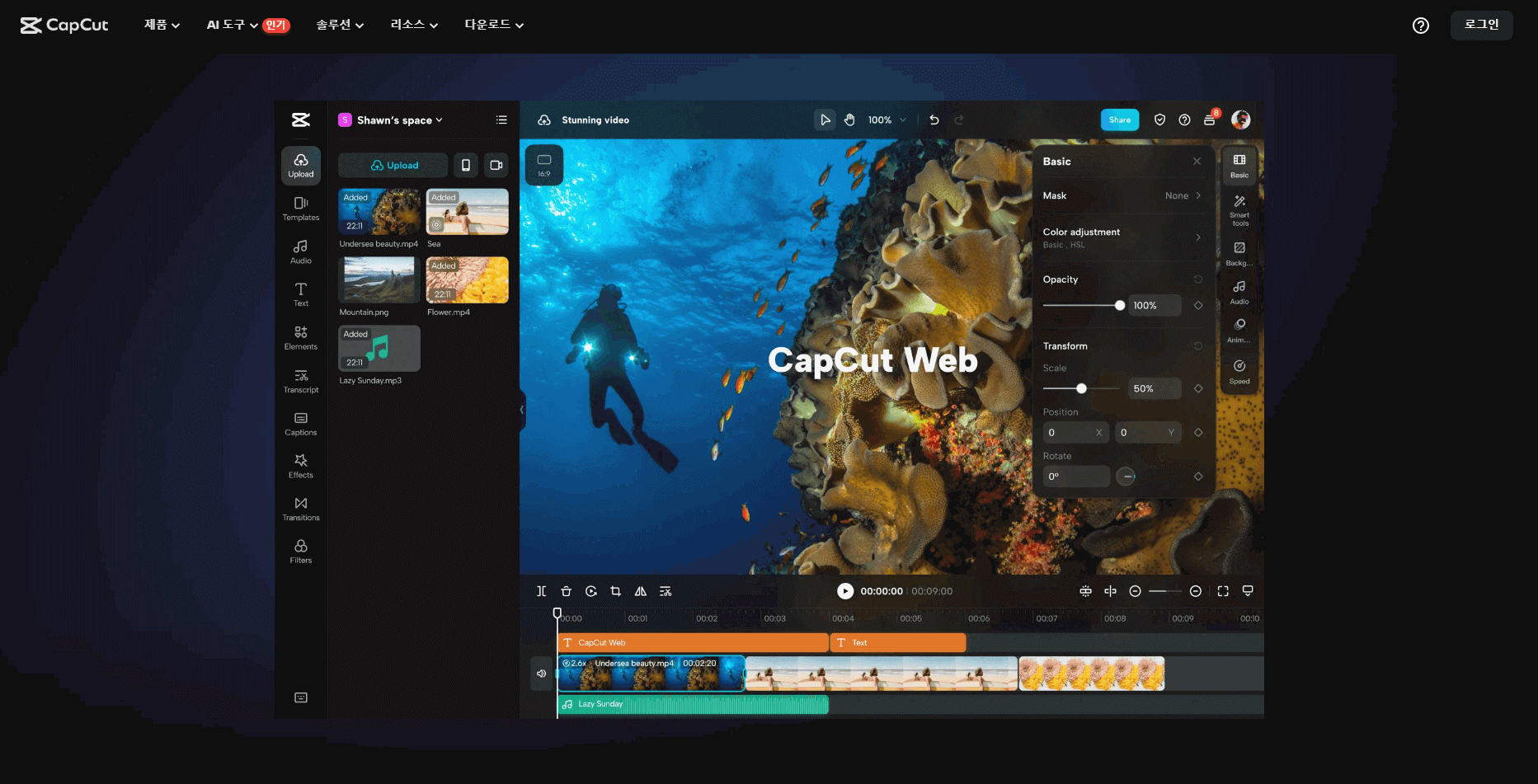Click the screen record camera icon
Image resolution: width=1538 pixels, height=784 pixels.
pos(496,165)
